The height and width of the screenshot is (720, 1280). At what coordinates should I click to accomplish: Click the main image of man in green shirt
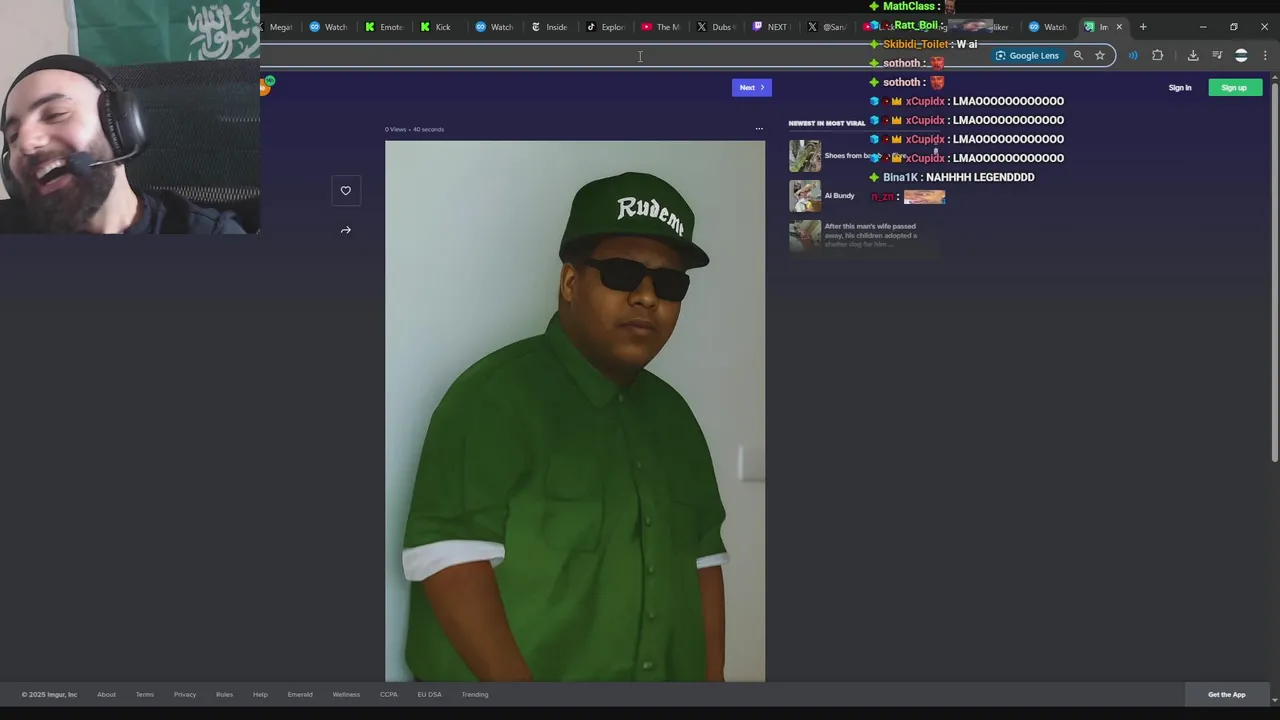[x=575, y=411]
